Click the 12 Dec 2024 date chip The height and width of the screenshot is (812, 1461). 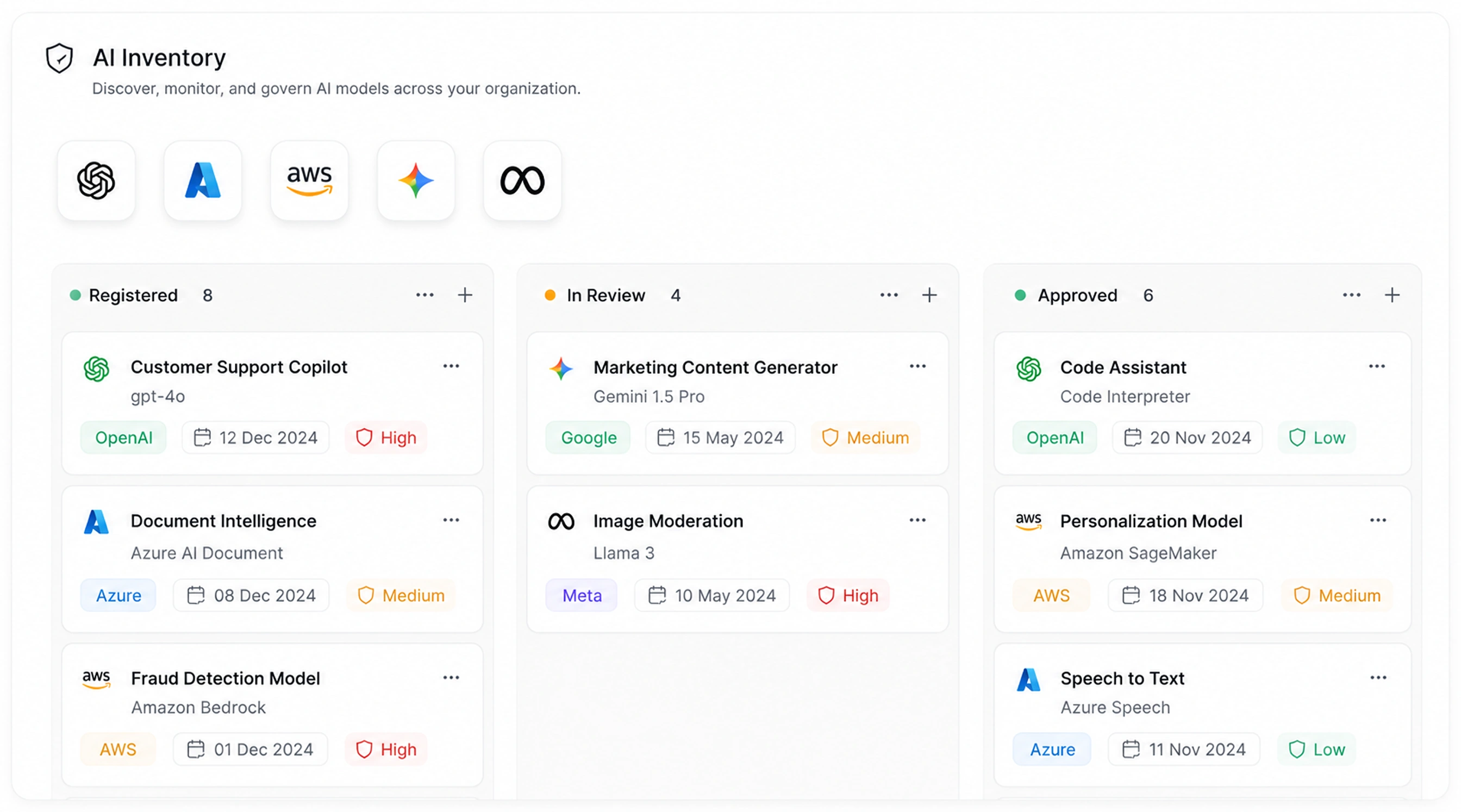[x=256, y=438]
